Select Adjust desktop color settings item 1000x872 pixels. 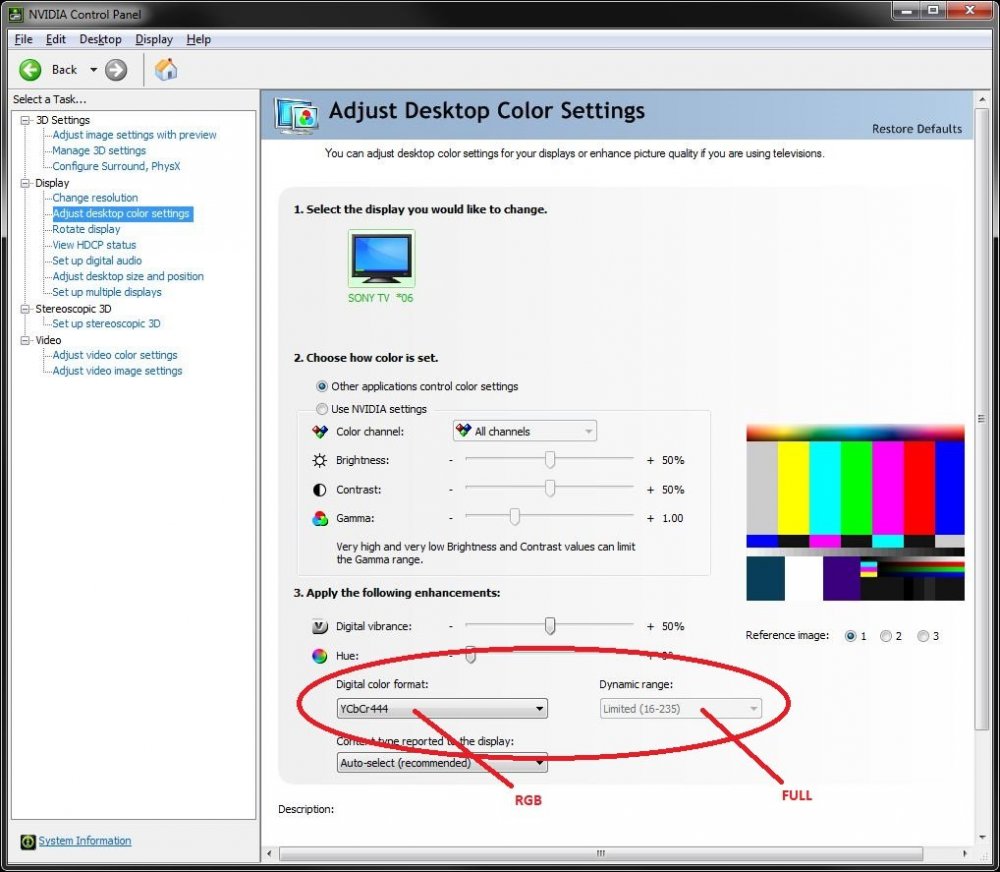(121, 214)
